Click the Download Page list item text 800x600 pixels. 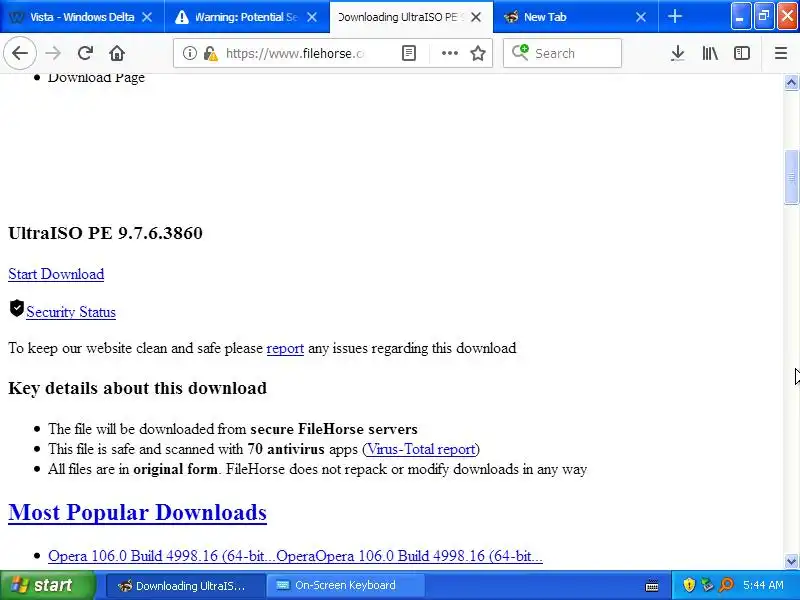pyautogui.click(x=96, y=78)
